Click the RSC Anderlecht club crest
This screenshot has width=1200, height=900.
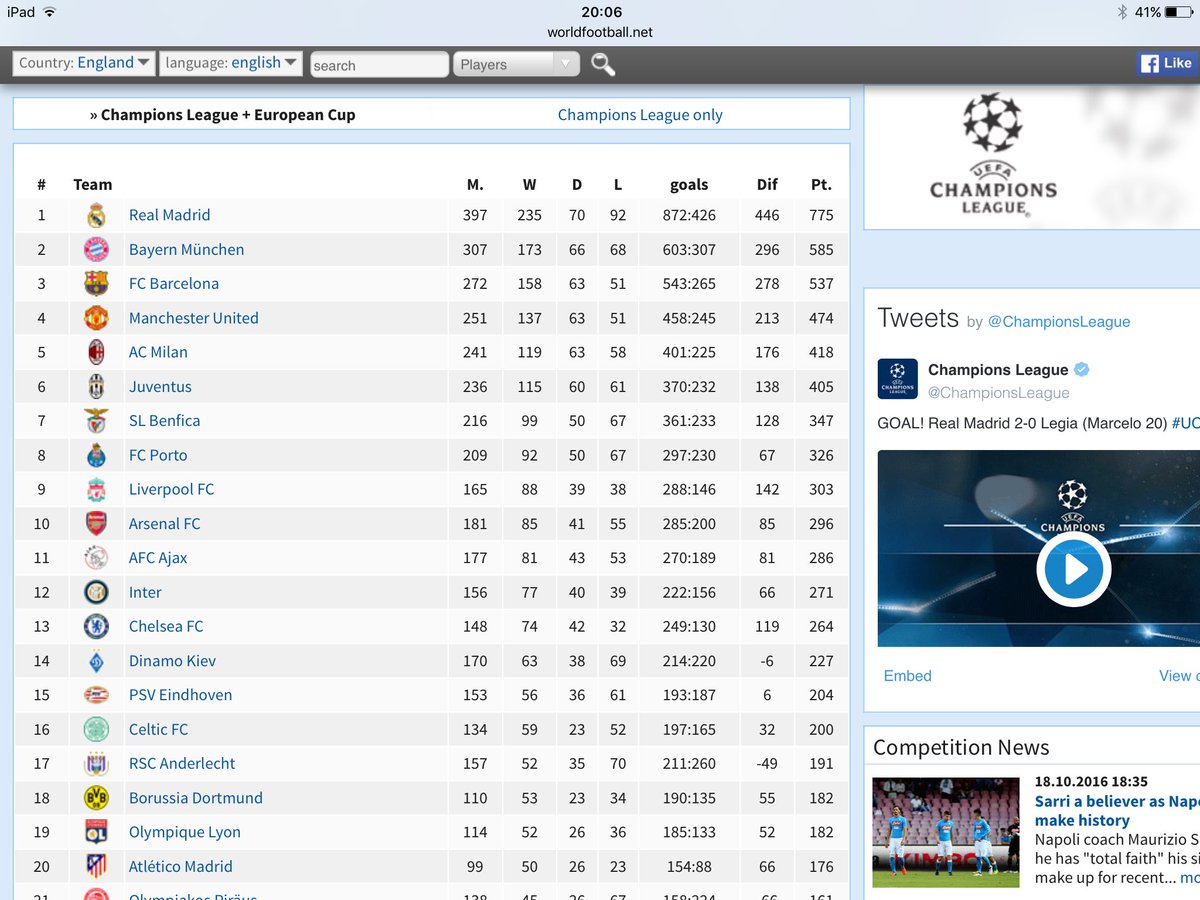[96, 763]
